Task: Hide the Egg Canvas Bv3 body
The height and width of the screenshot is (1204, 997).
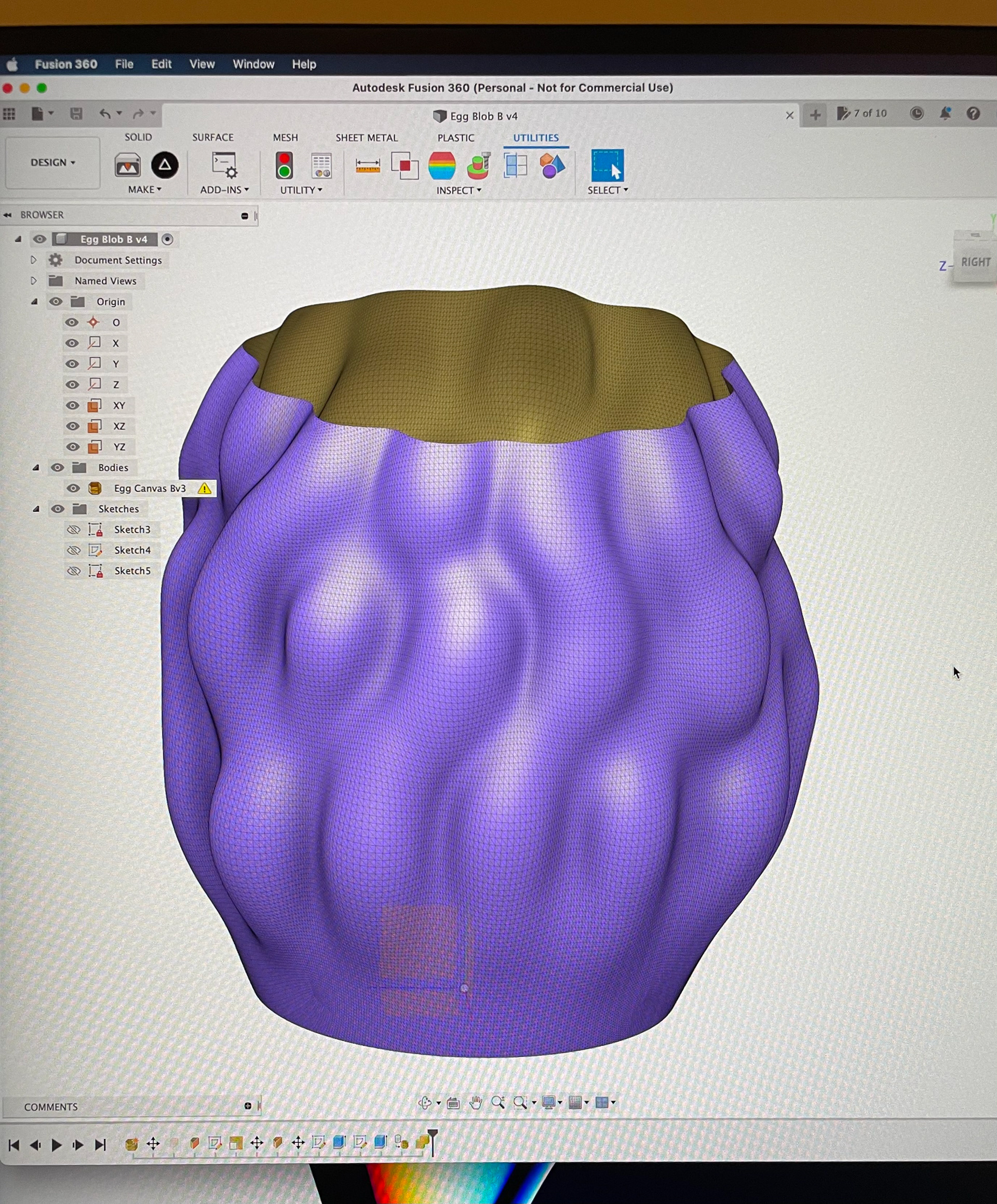Action: click(73, 489)
